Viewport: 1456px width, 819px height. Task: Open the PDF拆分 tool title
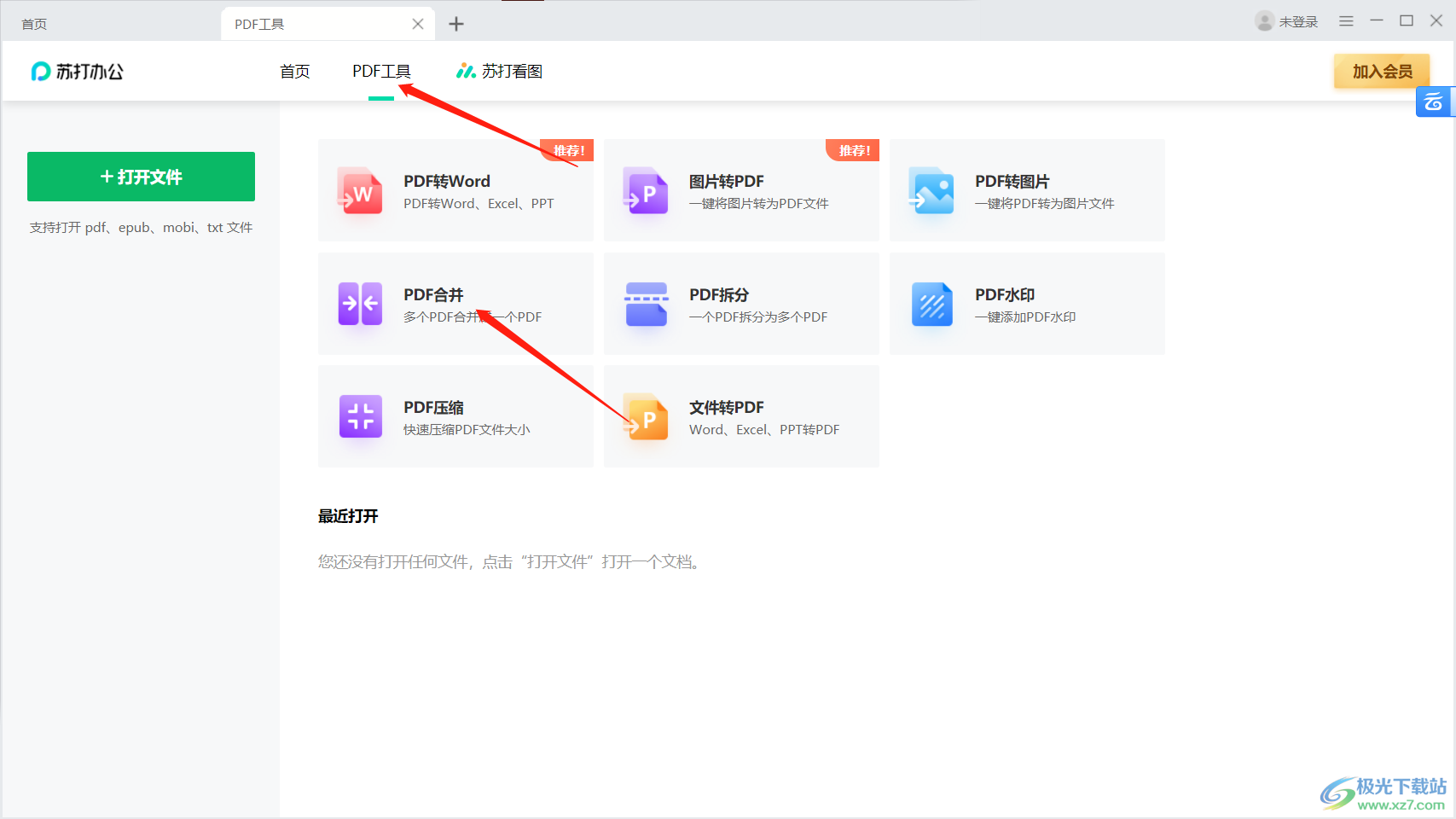pos(719,294)
